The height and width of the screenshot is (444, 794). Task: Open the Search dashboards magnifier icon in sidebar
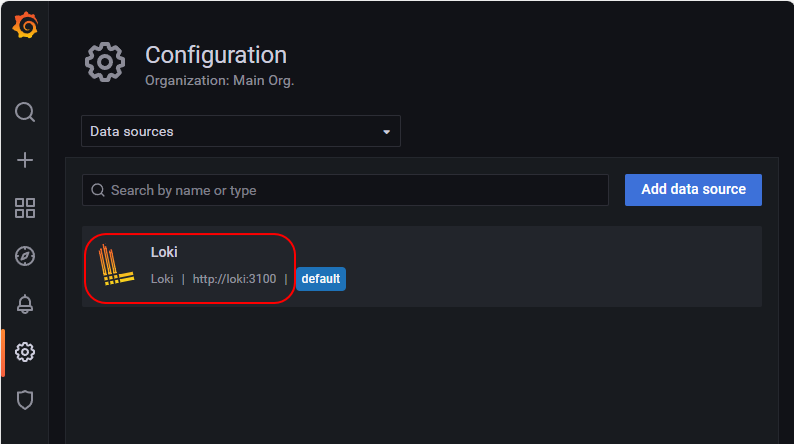25,112
